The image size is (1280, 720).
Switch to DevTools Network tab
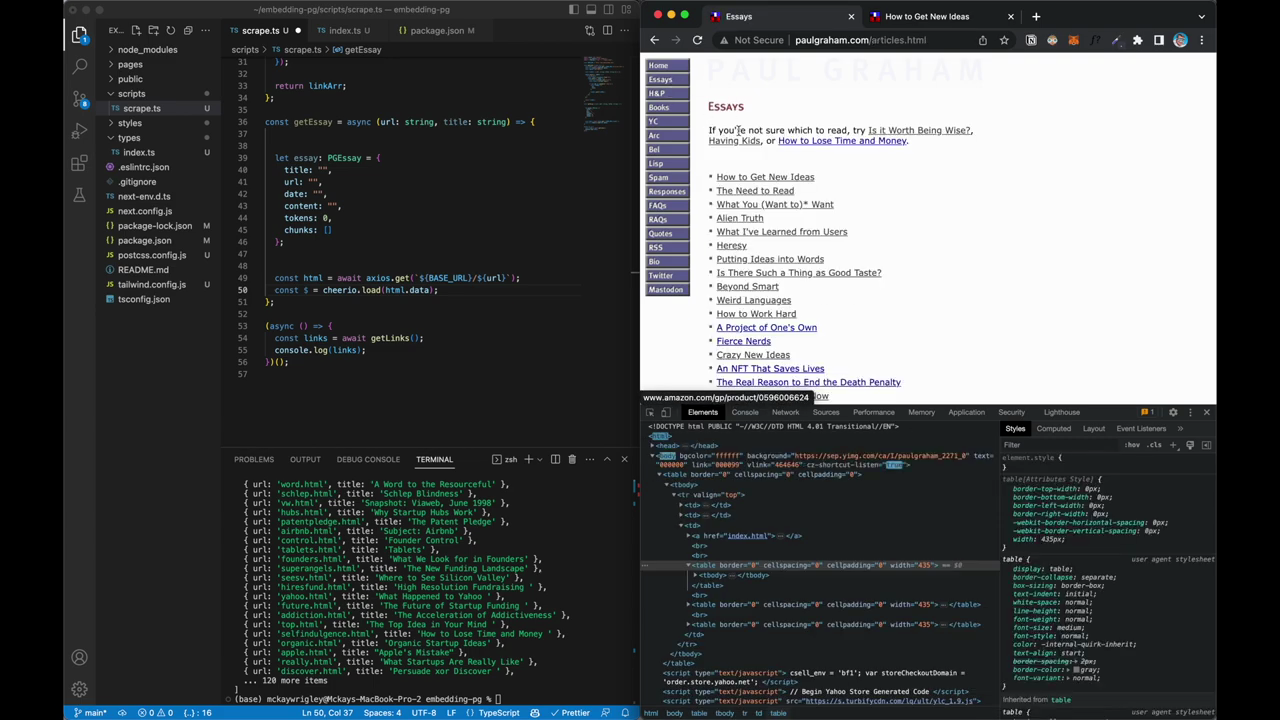click(785, 412)
